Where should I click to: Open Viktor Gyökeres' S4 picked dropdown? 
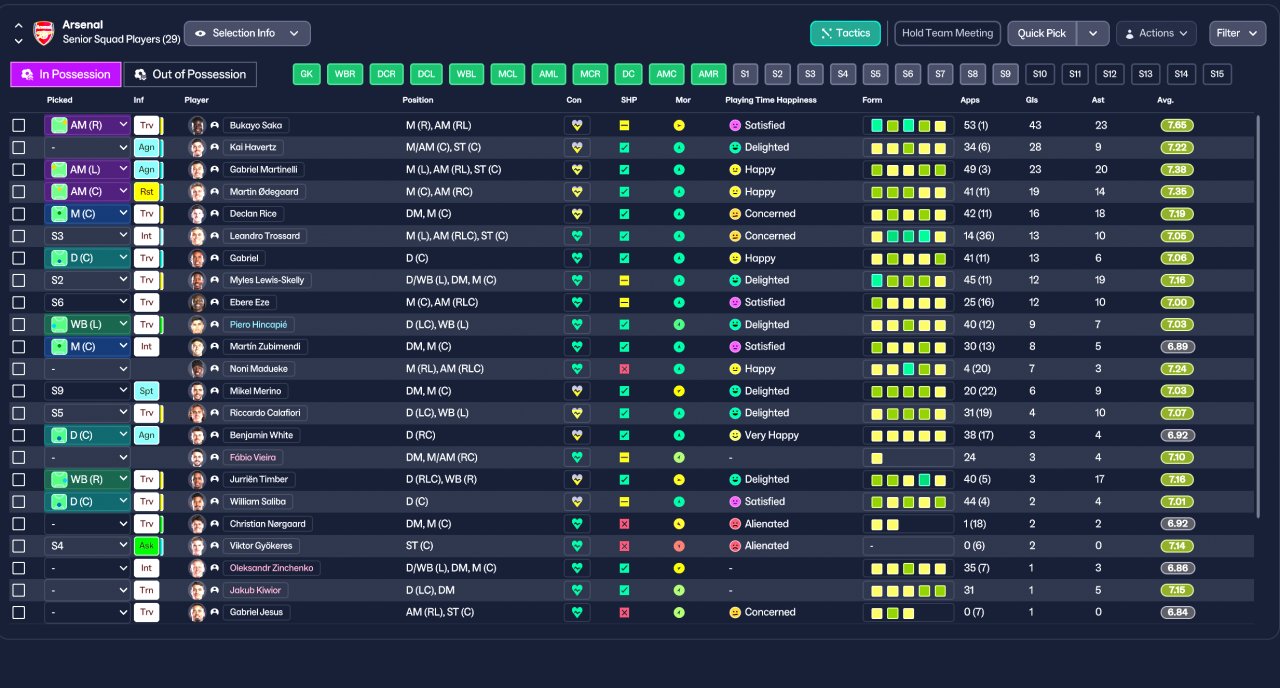click(x=88, y=546)
